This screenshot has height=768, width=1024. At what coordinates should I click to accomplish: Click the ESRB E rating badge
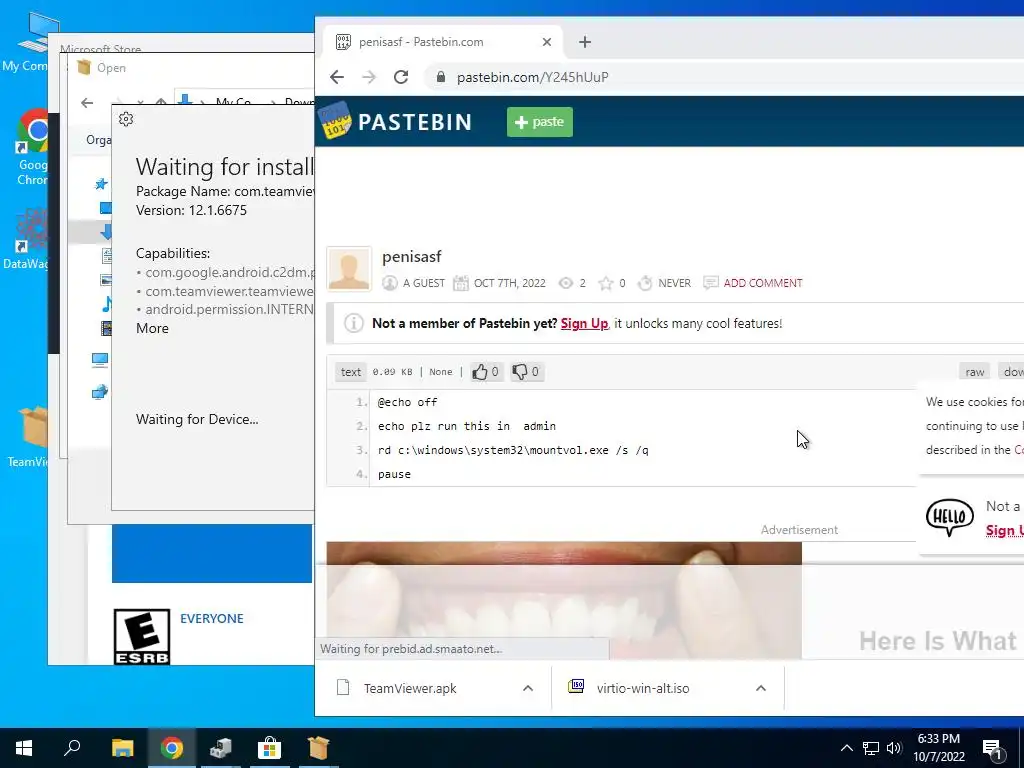coord(142,637)
